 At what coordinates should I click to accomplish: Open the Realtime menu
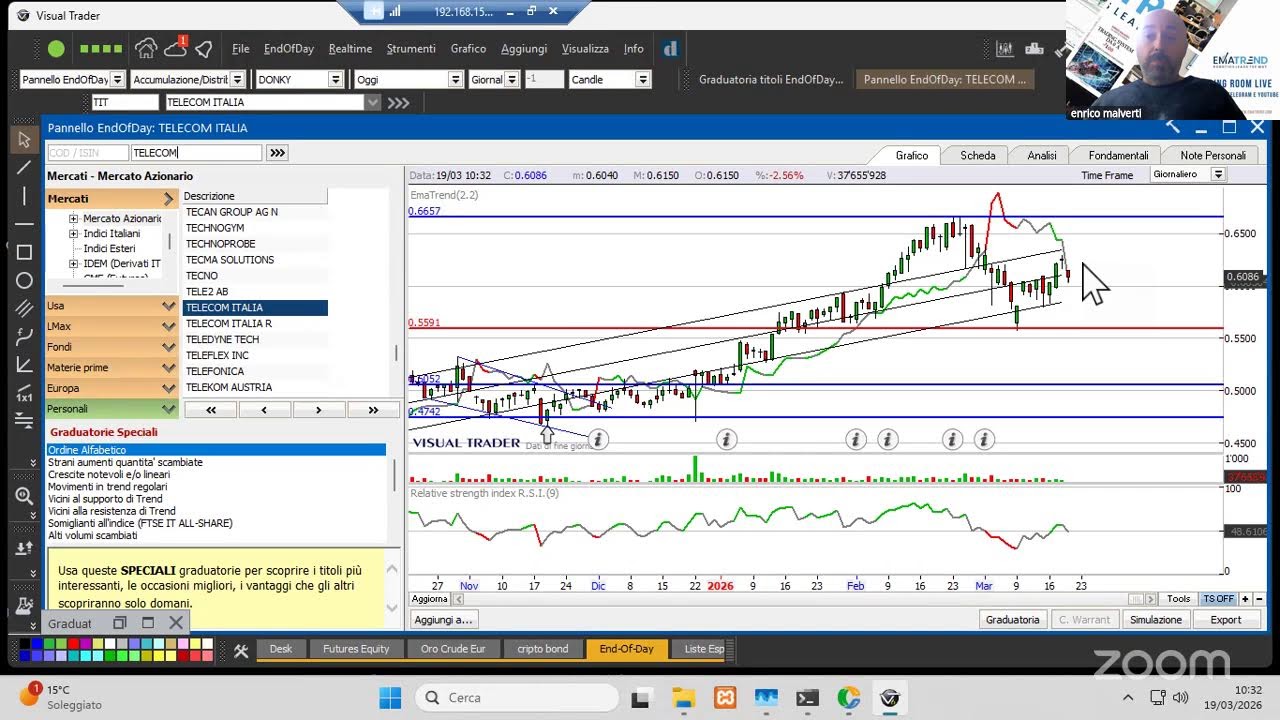[350, 48]
